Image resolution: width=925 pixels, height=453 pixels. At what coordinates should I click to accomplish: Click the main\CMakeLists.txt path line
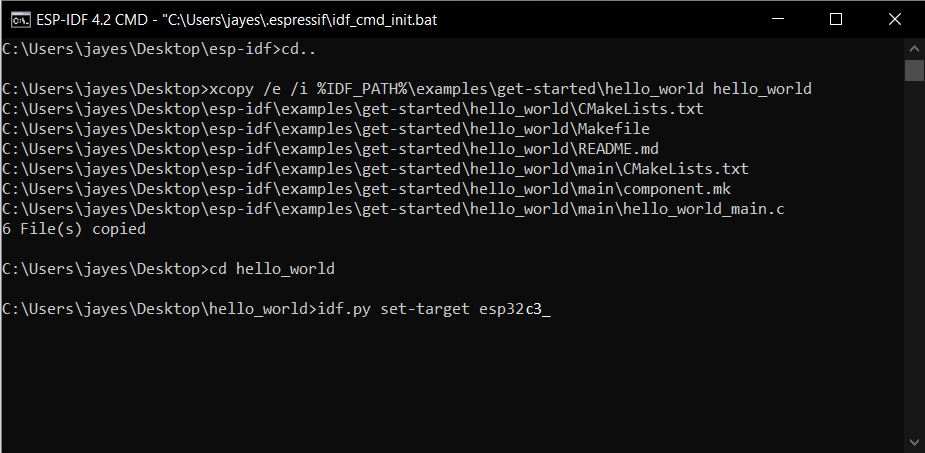[375, 169]
